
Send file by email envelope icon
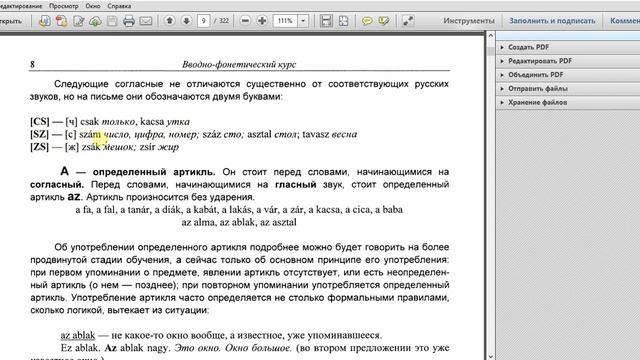coord(146,21)
